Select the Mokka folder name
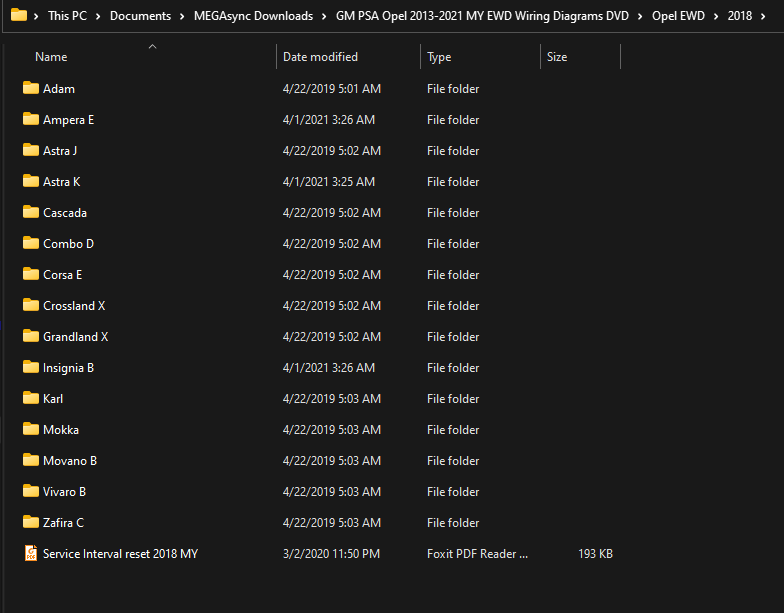The height and width of the screenshot is (613, 784). 61,430
